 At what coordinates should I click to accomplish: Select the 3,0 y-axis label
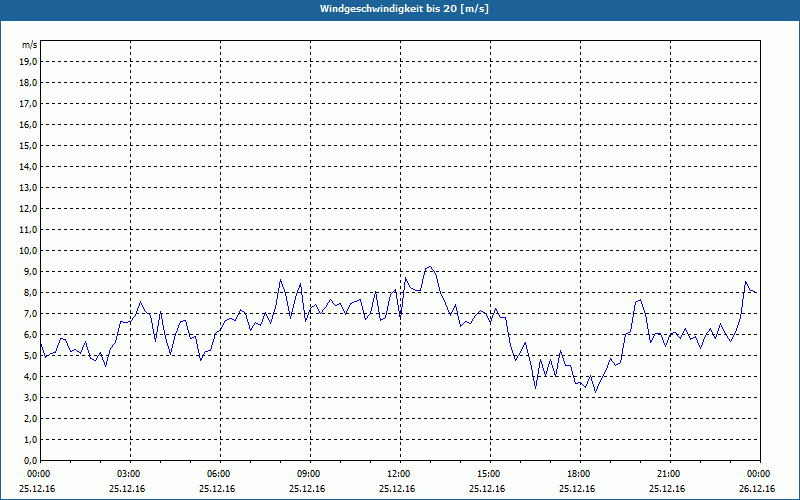tap(31, 397)
